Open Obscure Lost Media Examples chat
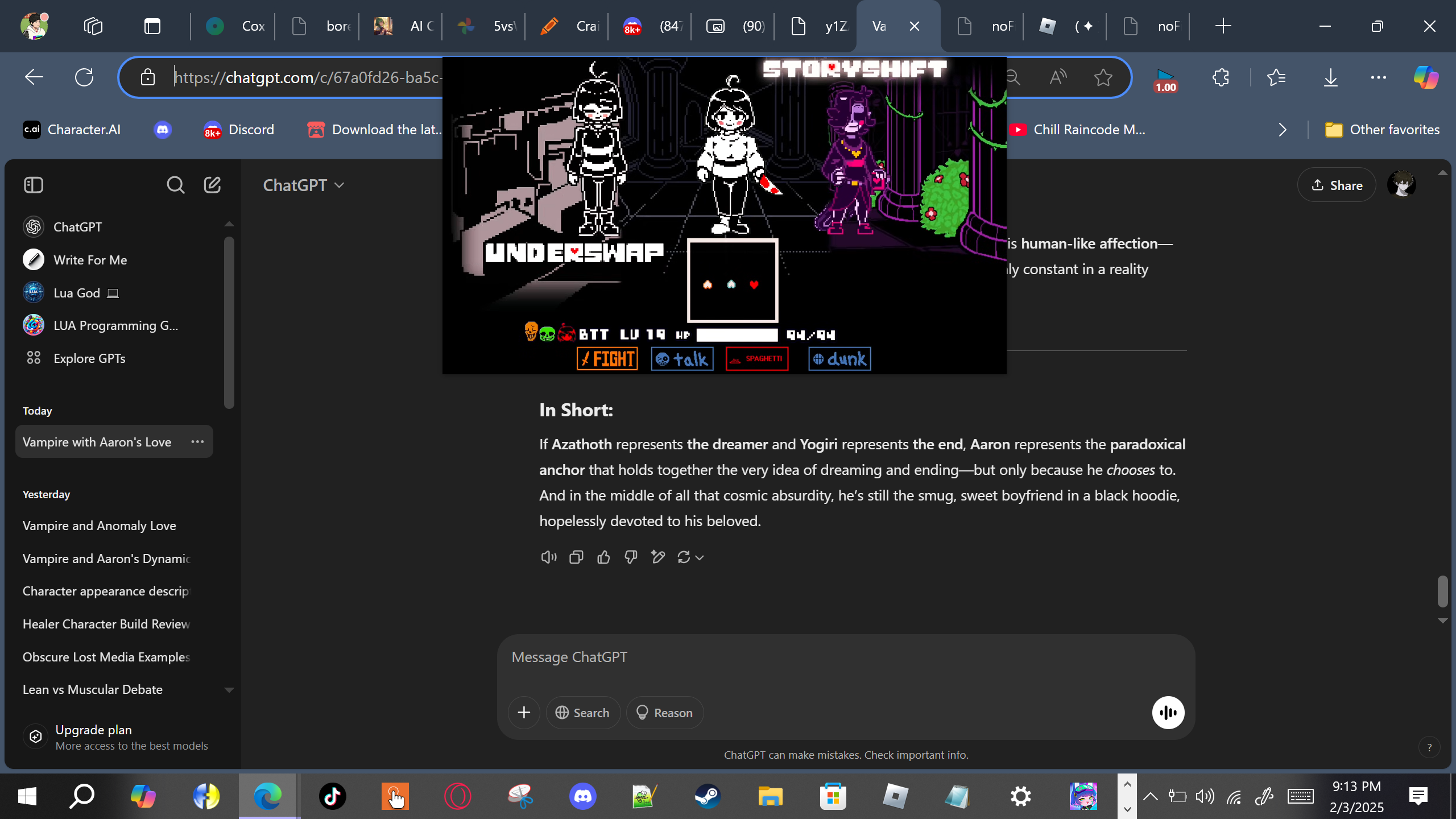This screenshot has height=819, width=1456. pyautogui.click(x=114, y=657)
